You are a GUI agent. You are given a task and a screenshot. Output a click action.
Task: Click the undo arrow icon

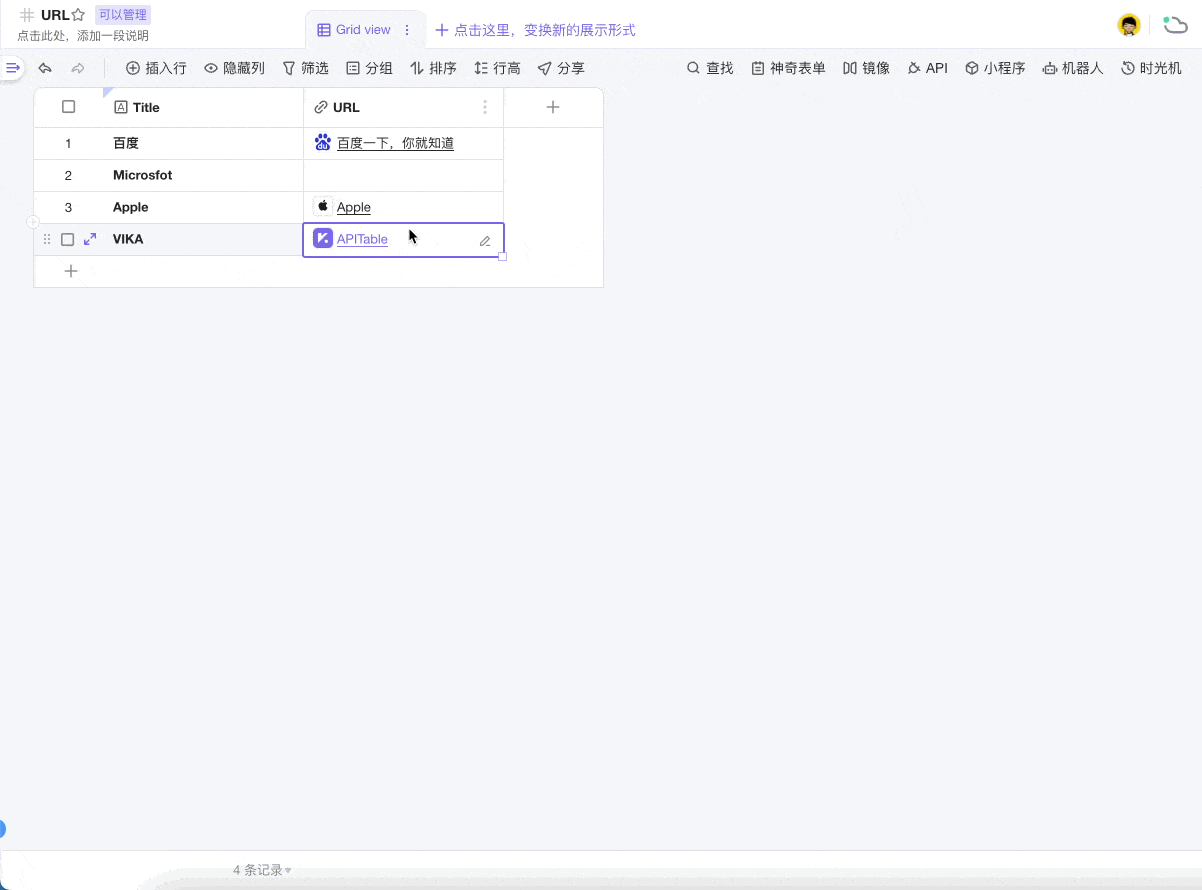click(x=45, y=68)
